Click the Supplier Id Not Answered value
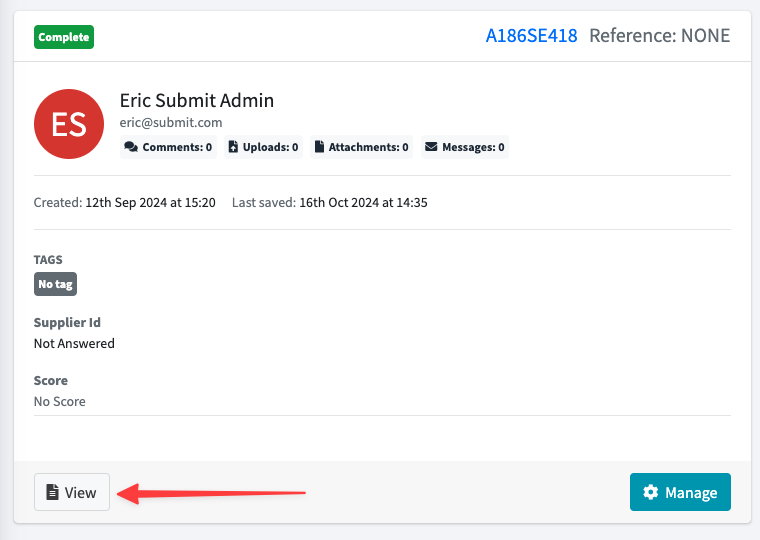The image size is (760, 540). click(x=74, y=344)
